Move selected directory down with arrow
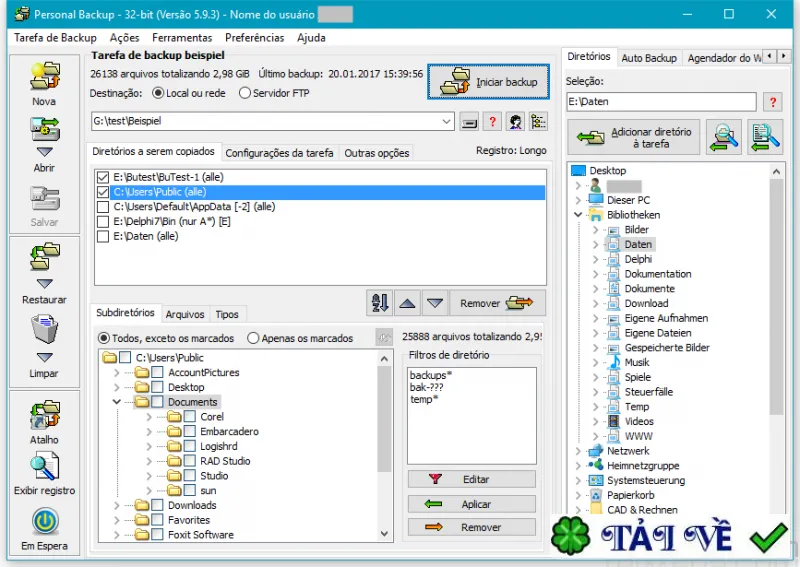 pyautogui.click(x=435, y=303)
